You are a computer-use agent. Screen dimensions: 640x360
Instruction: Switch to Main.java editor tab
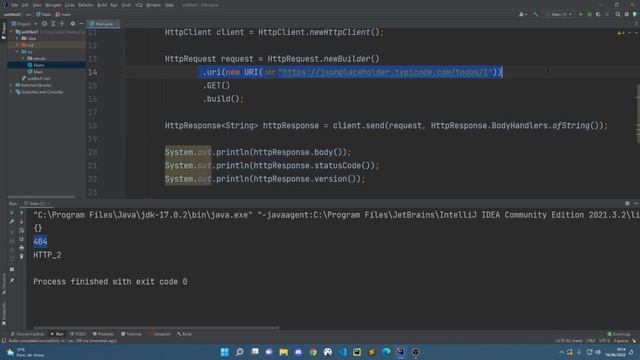(102, 24)
